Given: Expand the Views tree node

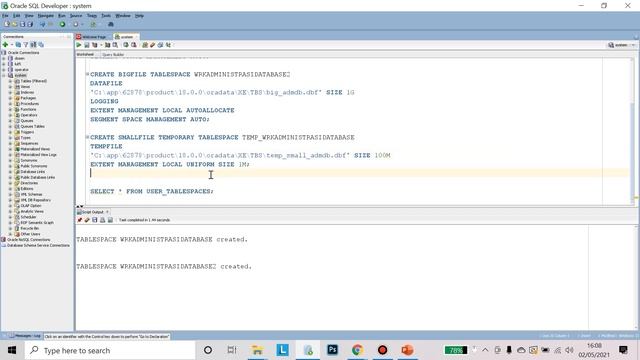Looking at the screenshot, I should [x=10, y=87].
